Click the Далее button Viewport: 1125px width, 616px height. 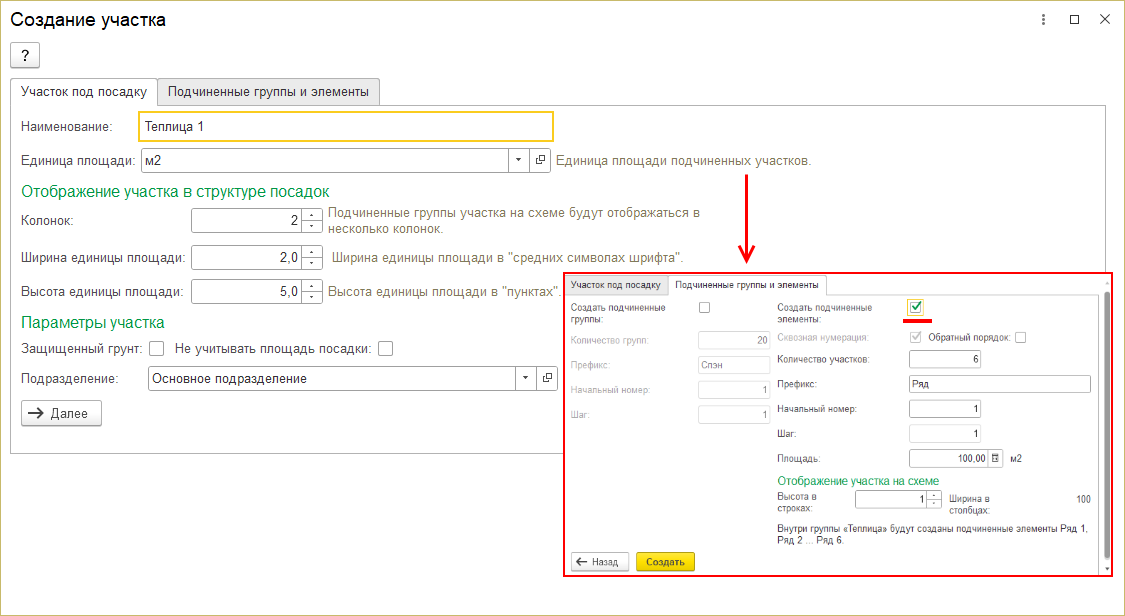[x=61, y=414]
